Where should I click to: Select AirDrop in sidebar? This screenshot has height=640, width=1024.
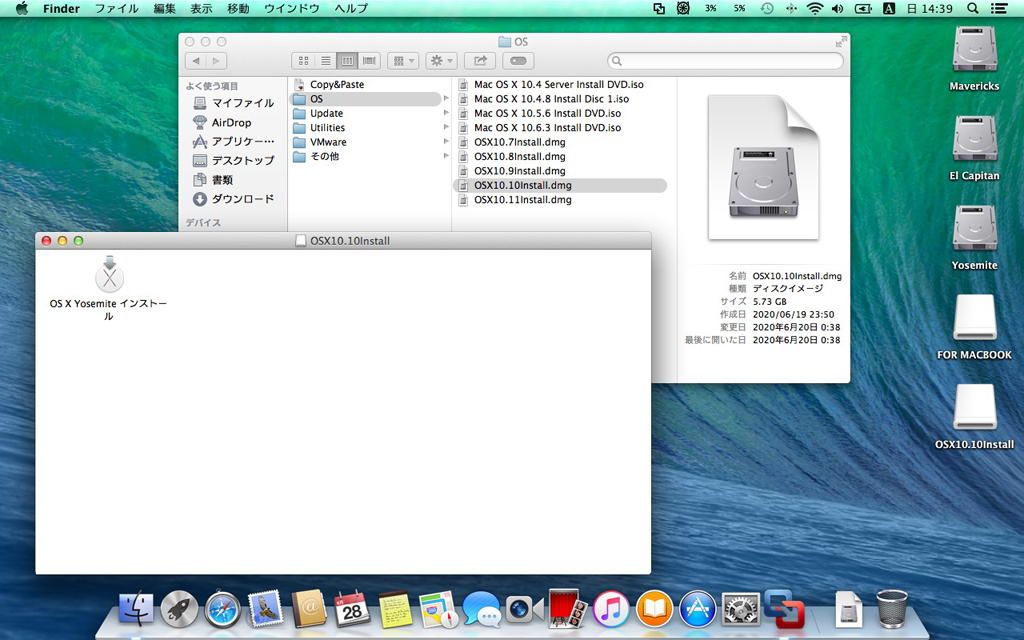(x=222, y=122)
